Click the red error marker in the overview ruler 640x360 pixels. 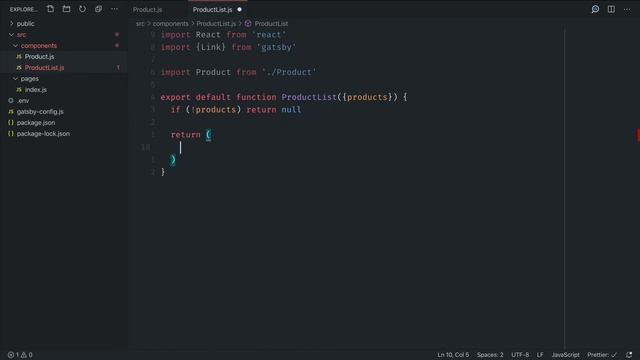click(638, 135)
